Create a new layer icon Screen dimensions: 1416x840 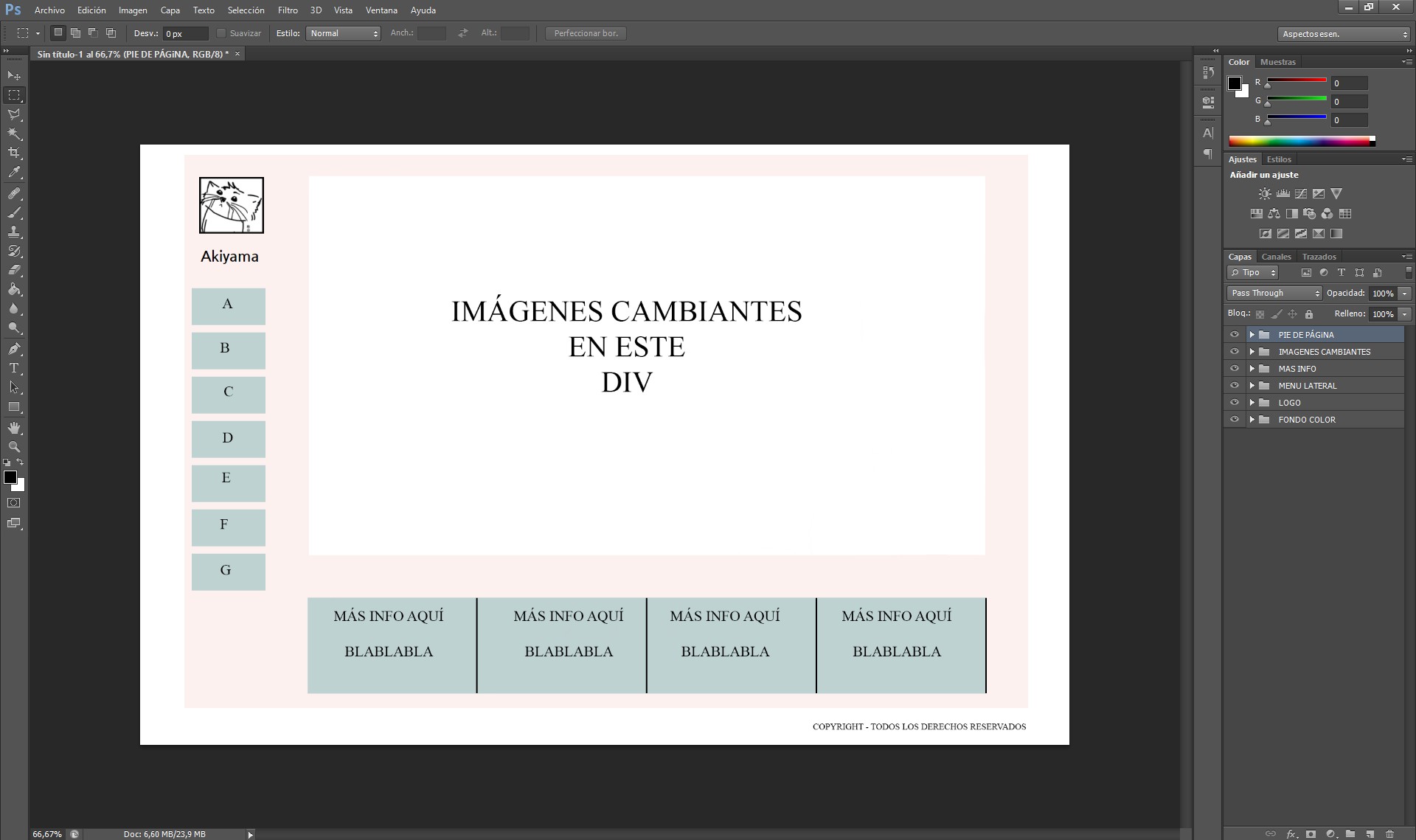click(1370, 834)
